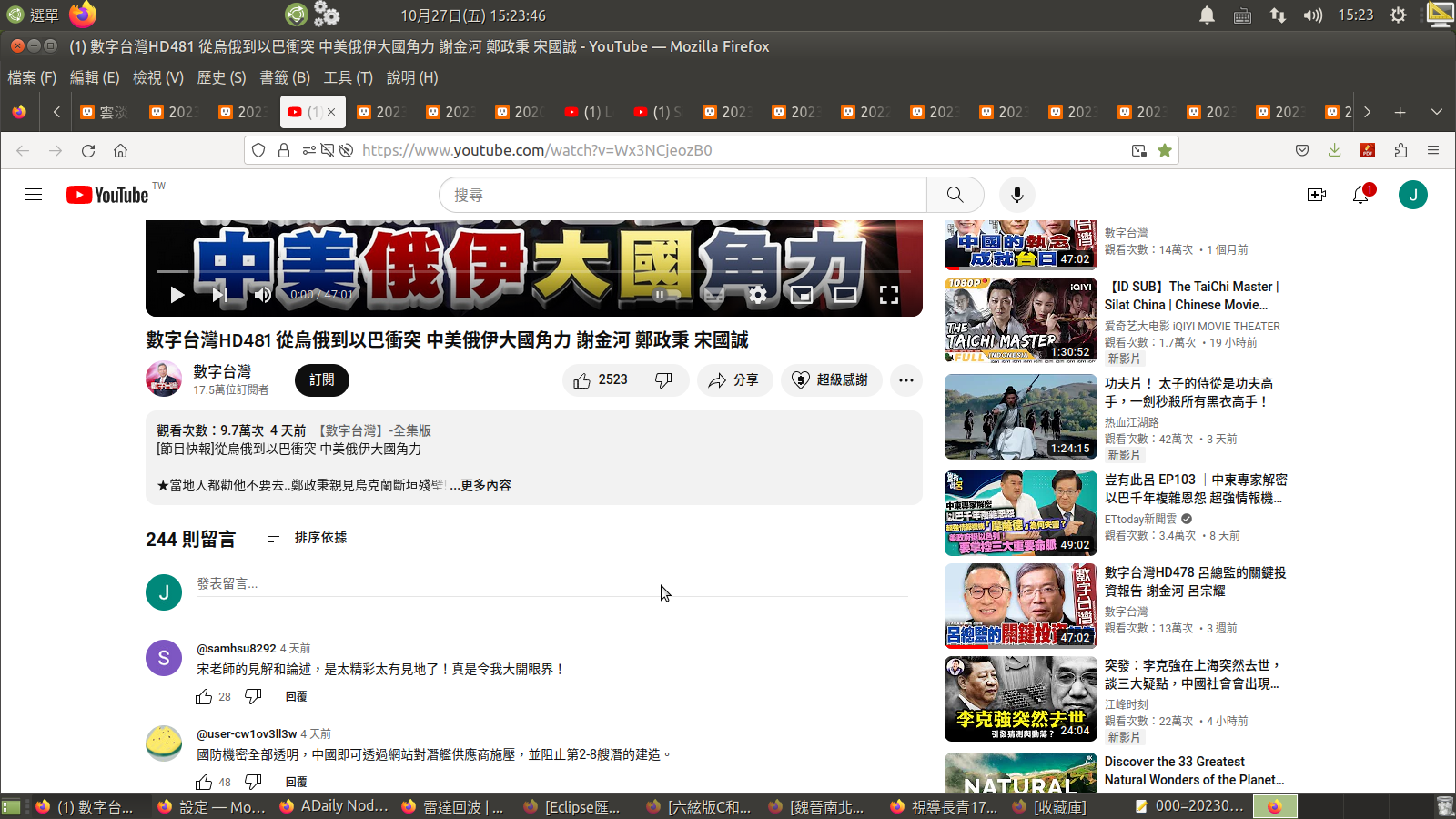Play the video
The width and height of the screenshot is (1456, 819).
click(177, 294)
